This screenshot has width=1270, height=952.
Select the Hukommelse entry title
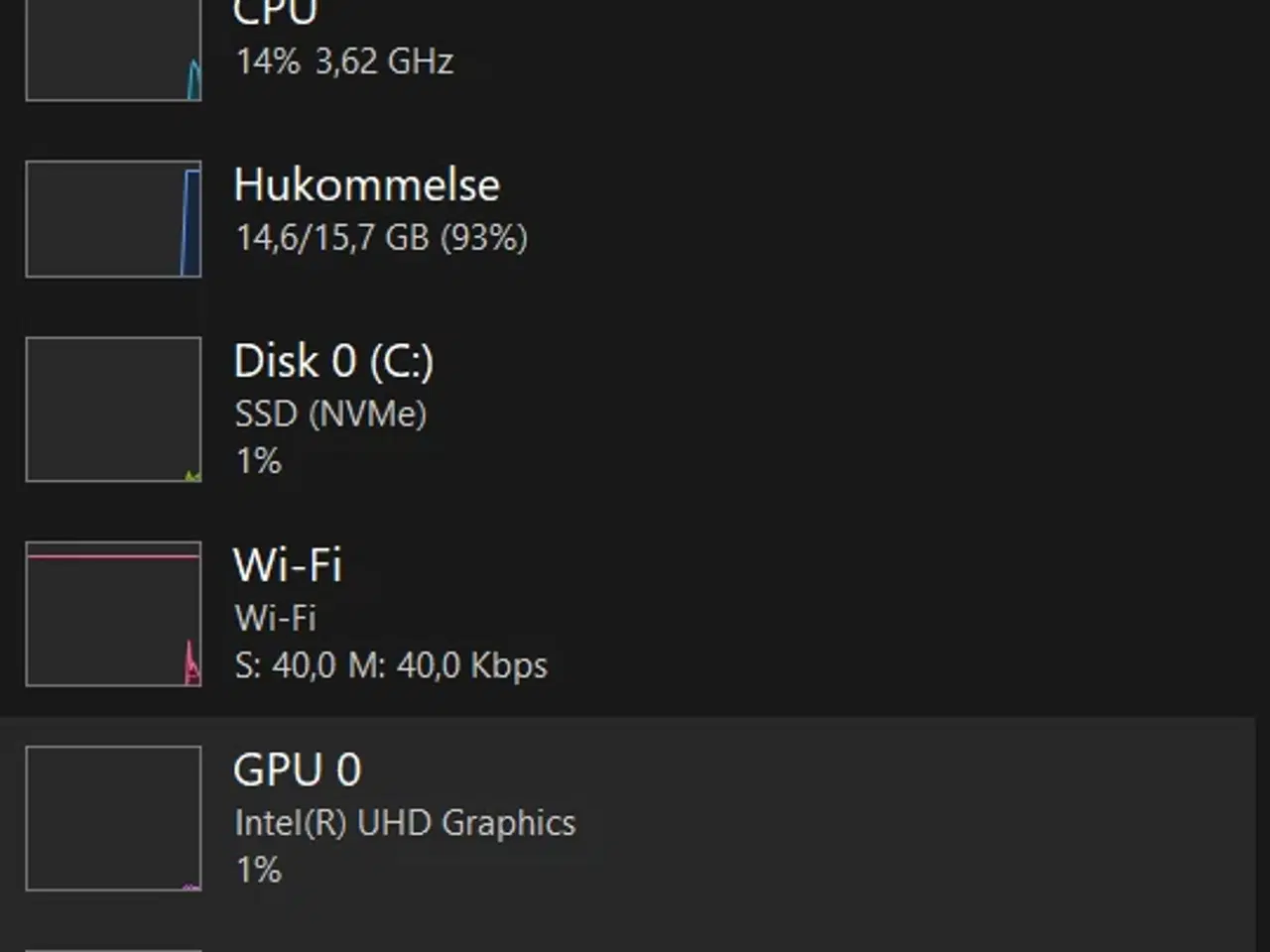click(366, 185)
